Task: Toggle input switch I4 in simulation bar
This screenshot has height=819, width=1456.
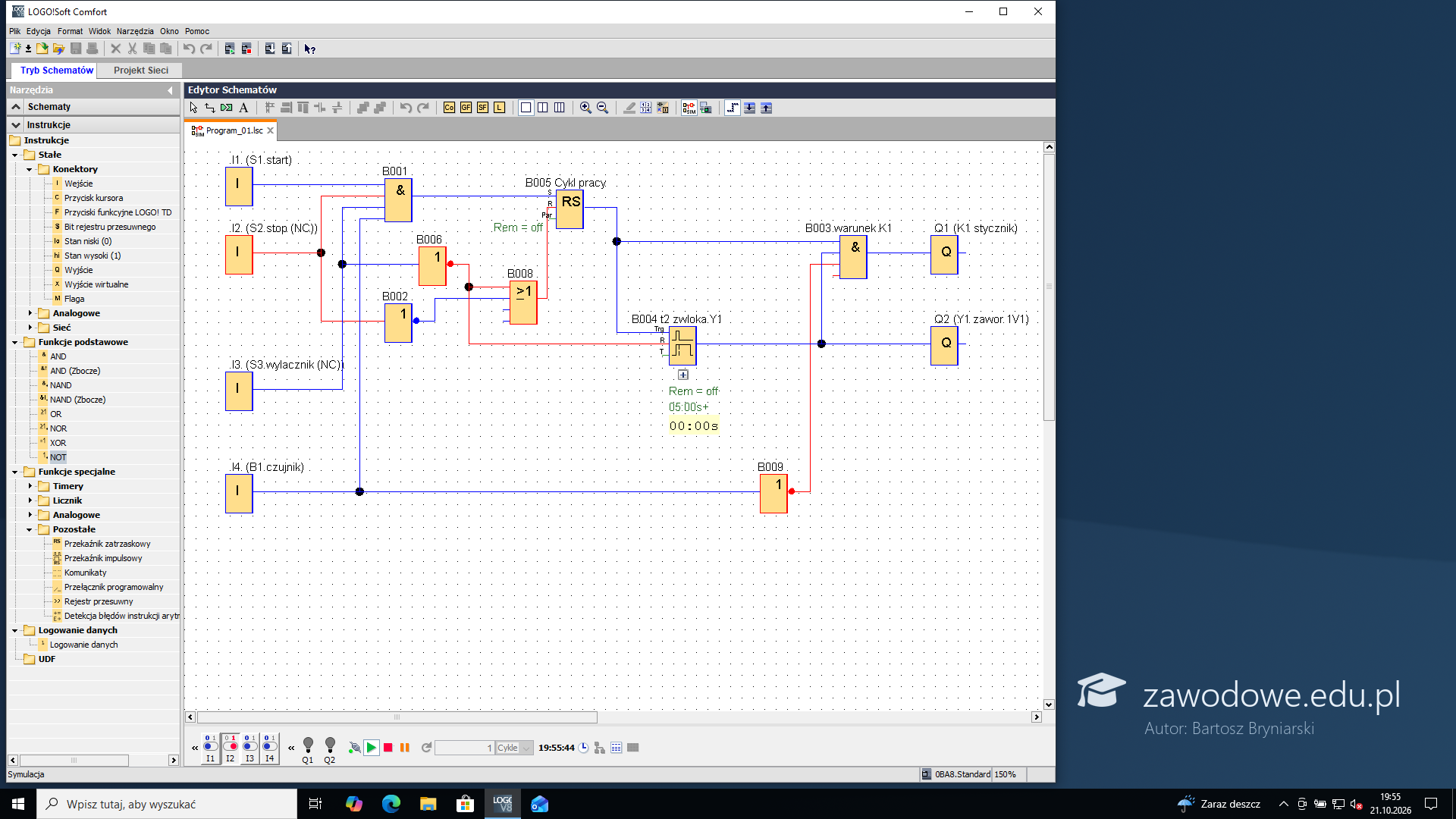Action: 269,748
